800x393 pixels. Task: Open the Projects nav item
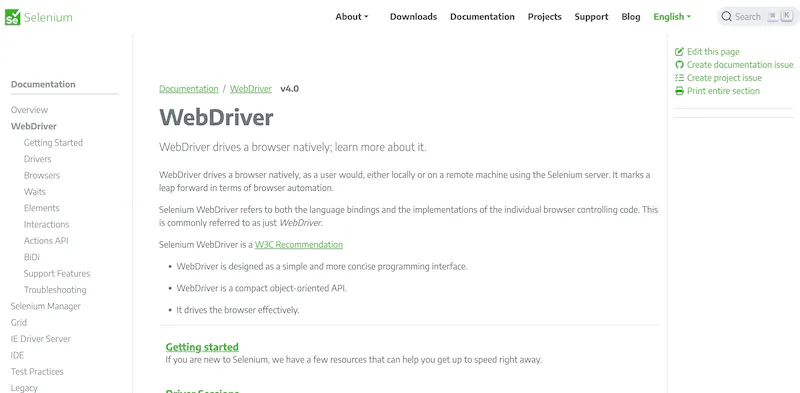coord(544,17)
